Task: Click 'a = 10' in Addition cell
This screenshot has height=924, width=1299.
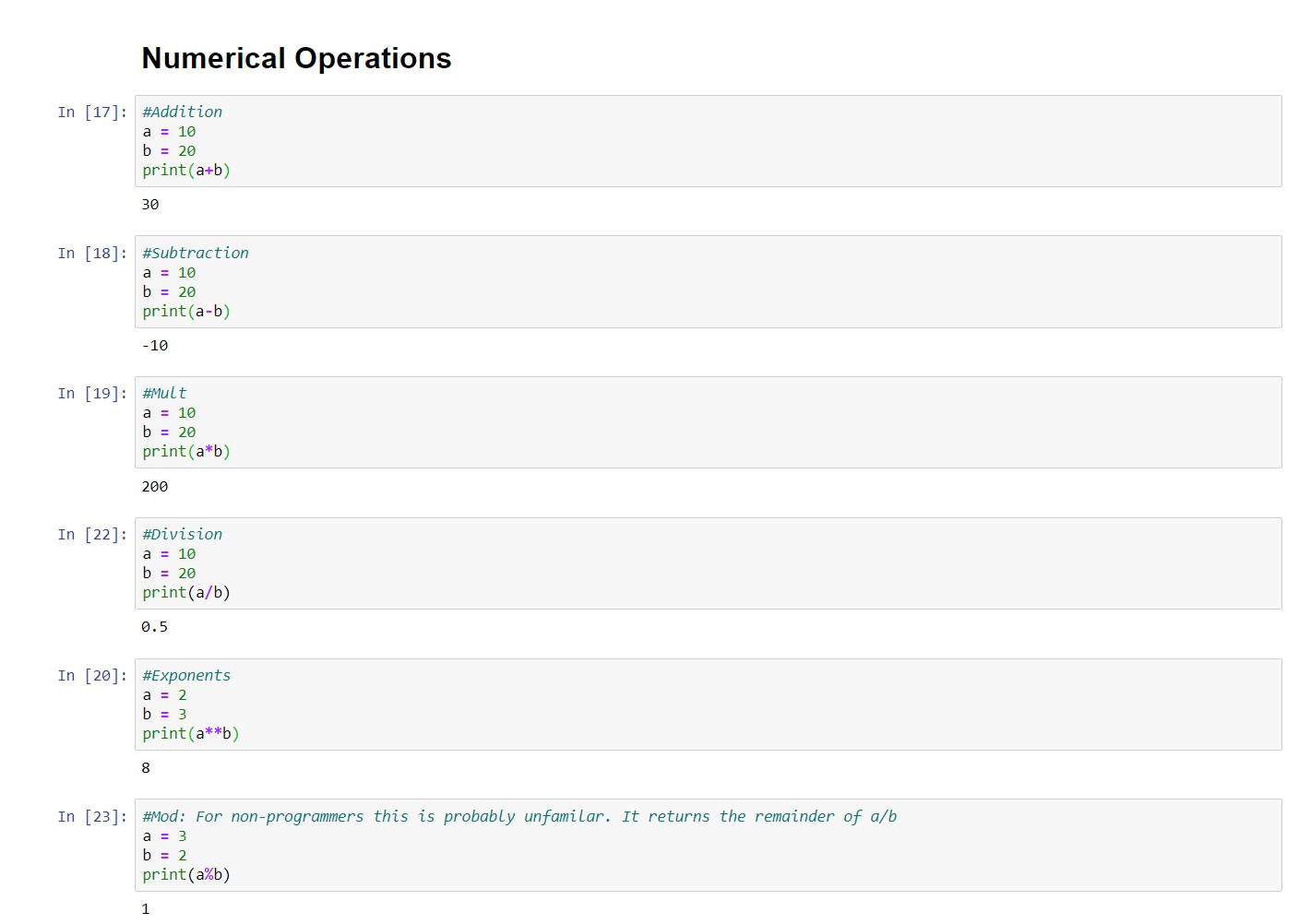Action: click(170, 132)
